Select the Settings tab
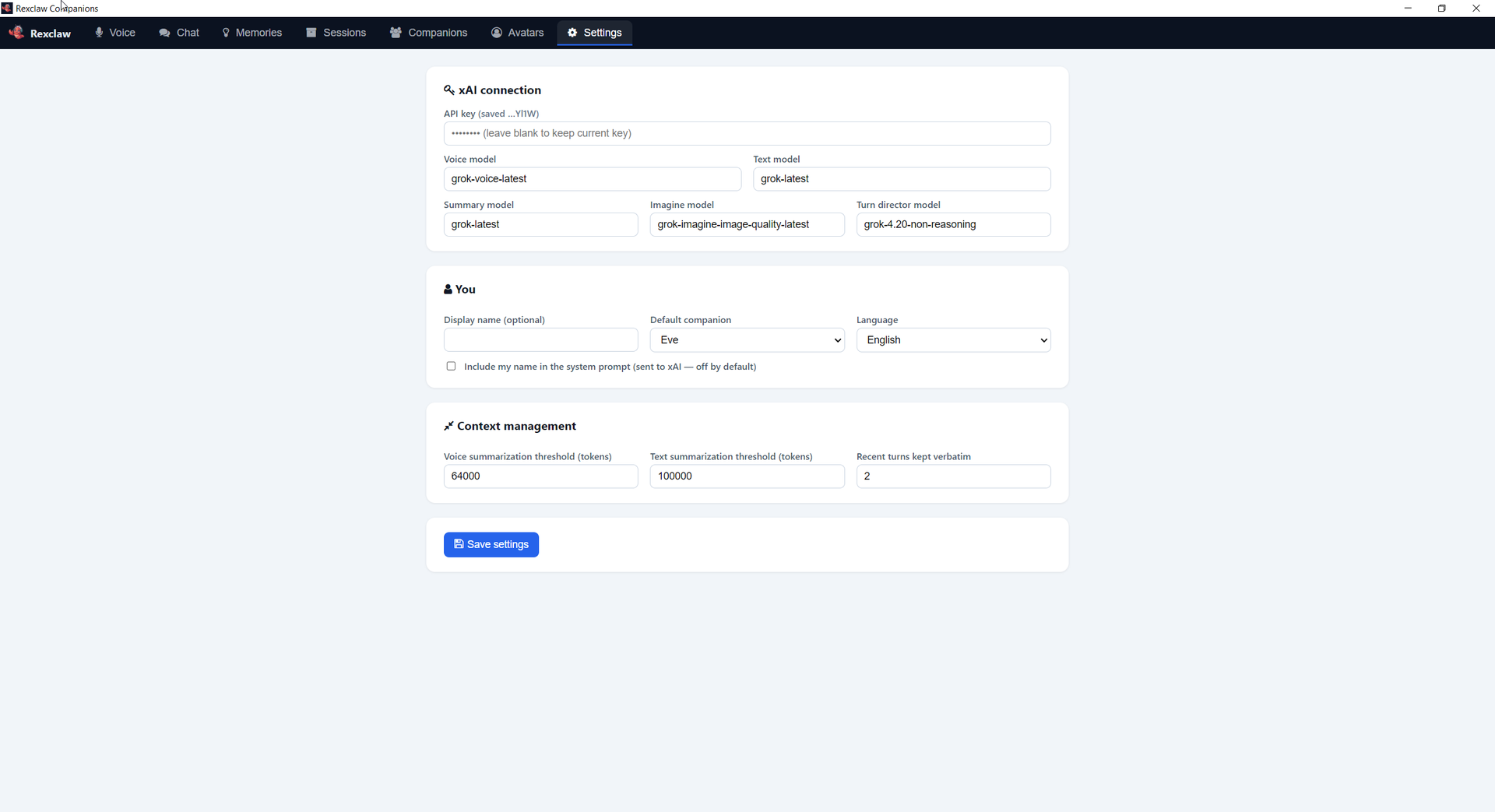 pyautogui.click(x=595, y=33)
